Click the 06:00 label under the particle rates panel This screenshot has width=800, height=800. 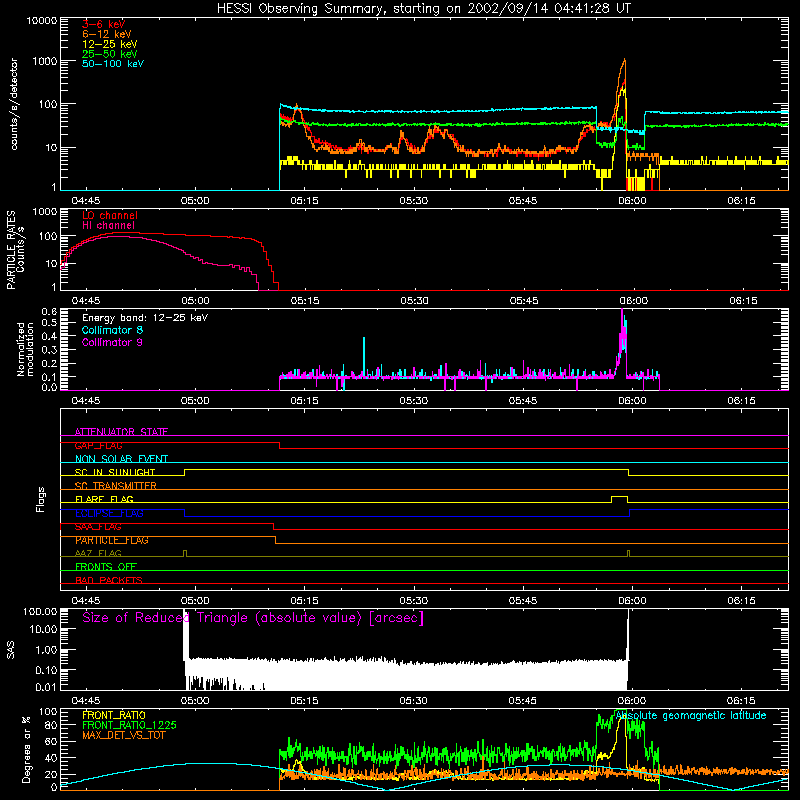[633, 301]
